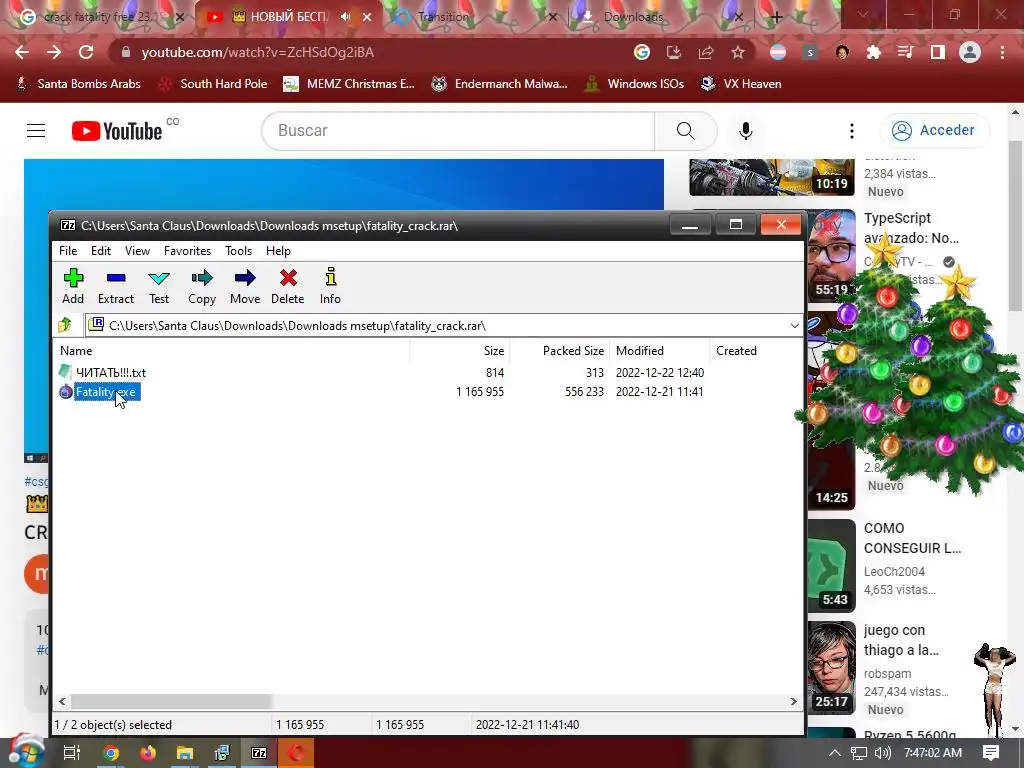Go back in Chrome browser
This screenshot has height=768, width=1024.
tap(22, 52)
